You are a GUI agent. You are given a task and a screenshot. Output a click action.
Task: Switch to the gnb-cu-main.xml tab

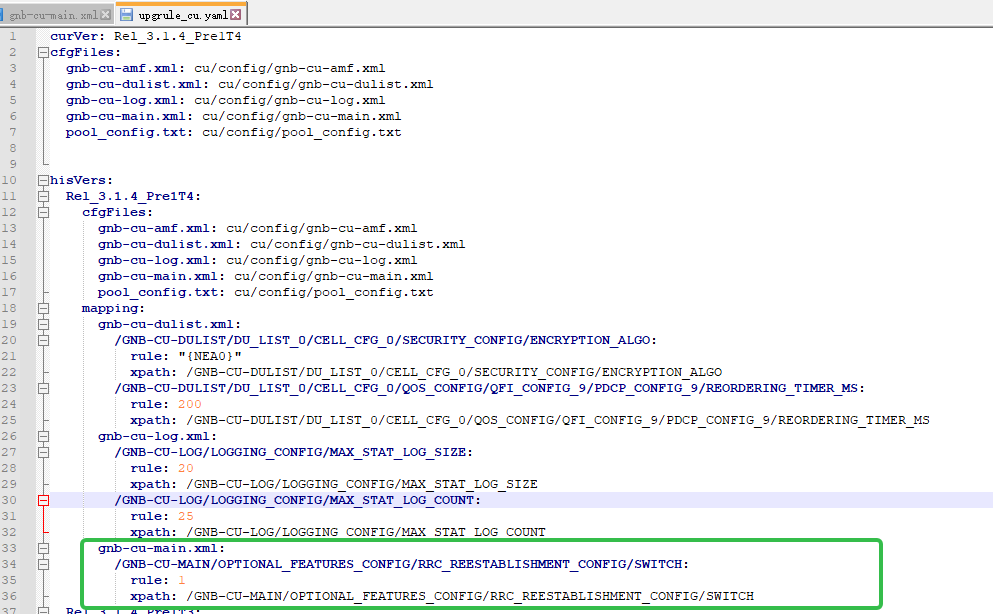coord(53,15)
